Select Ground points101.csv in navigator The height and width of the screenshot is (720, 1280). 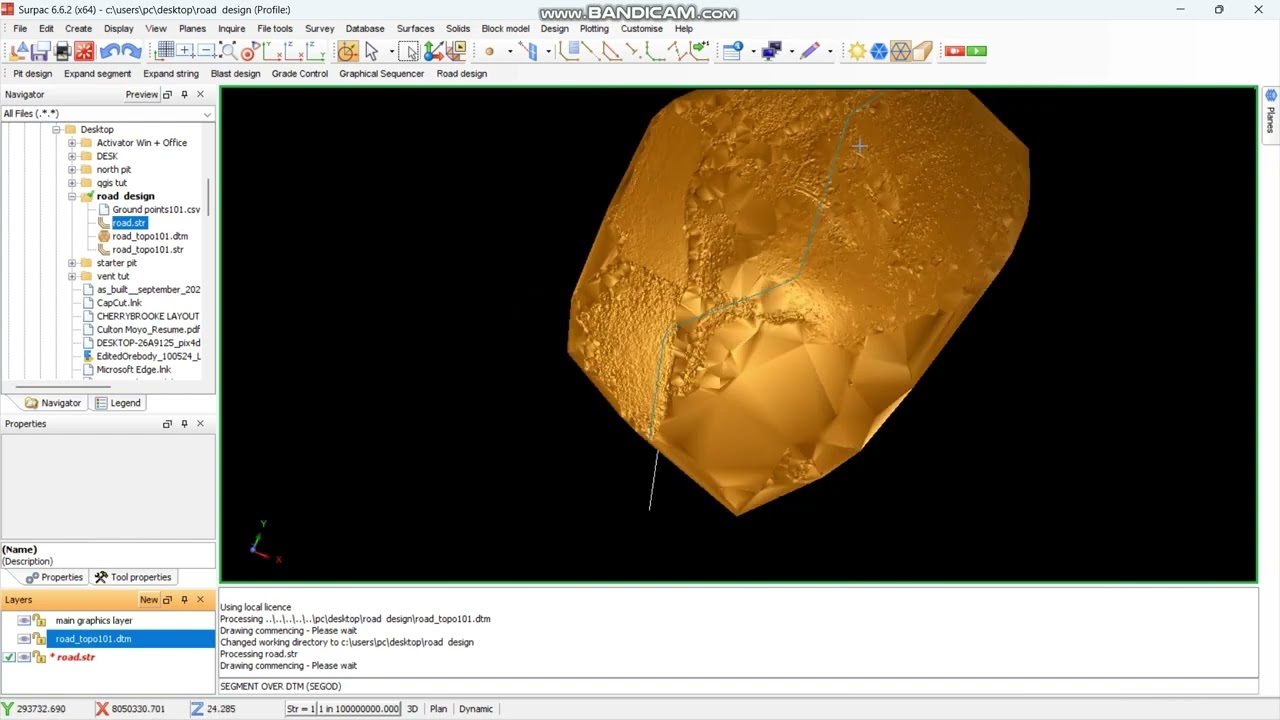(x=156, y=210)
